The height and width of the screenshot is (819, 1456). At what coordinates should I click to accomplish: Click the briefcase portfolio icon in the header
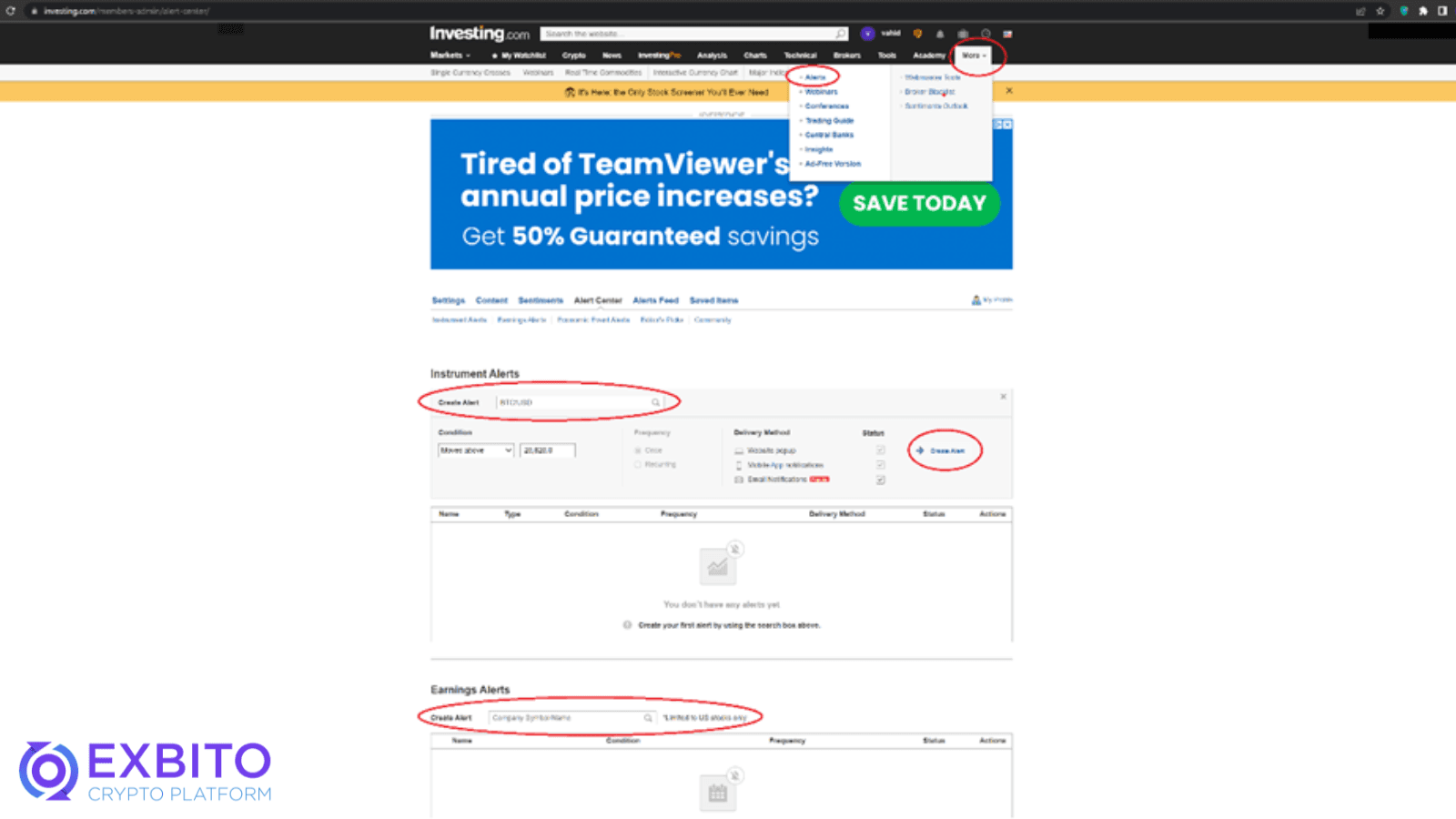coord(963,34)
